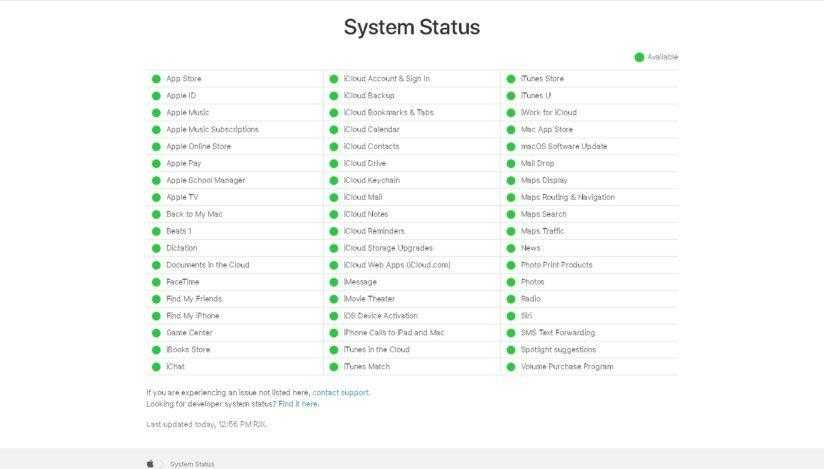Click the status dot beside FaceTime
Viewport: 824px width, 469px height.
pos(156,282)
